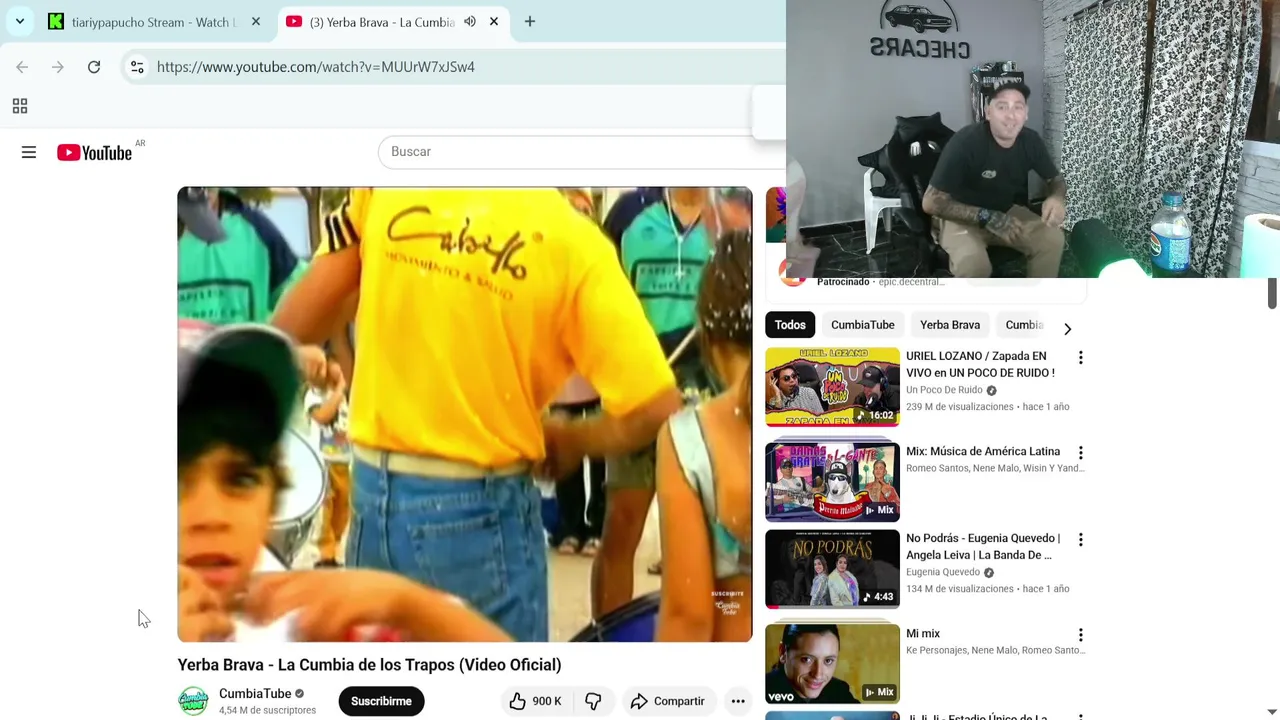The height and width of the screenshot is (720, 1280).
Task: Expand the tab search dropdown arrow
Action: click(x=20, y=21)
